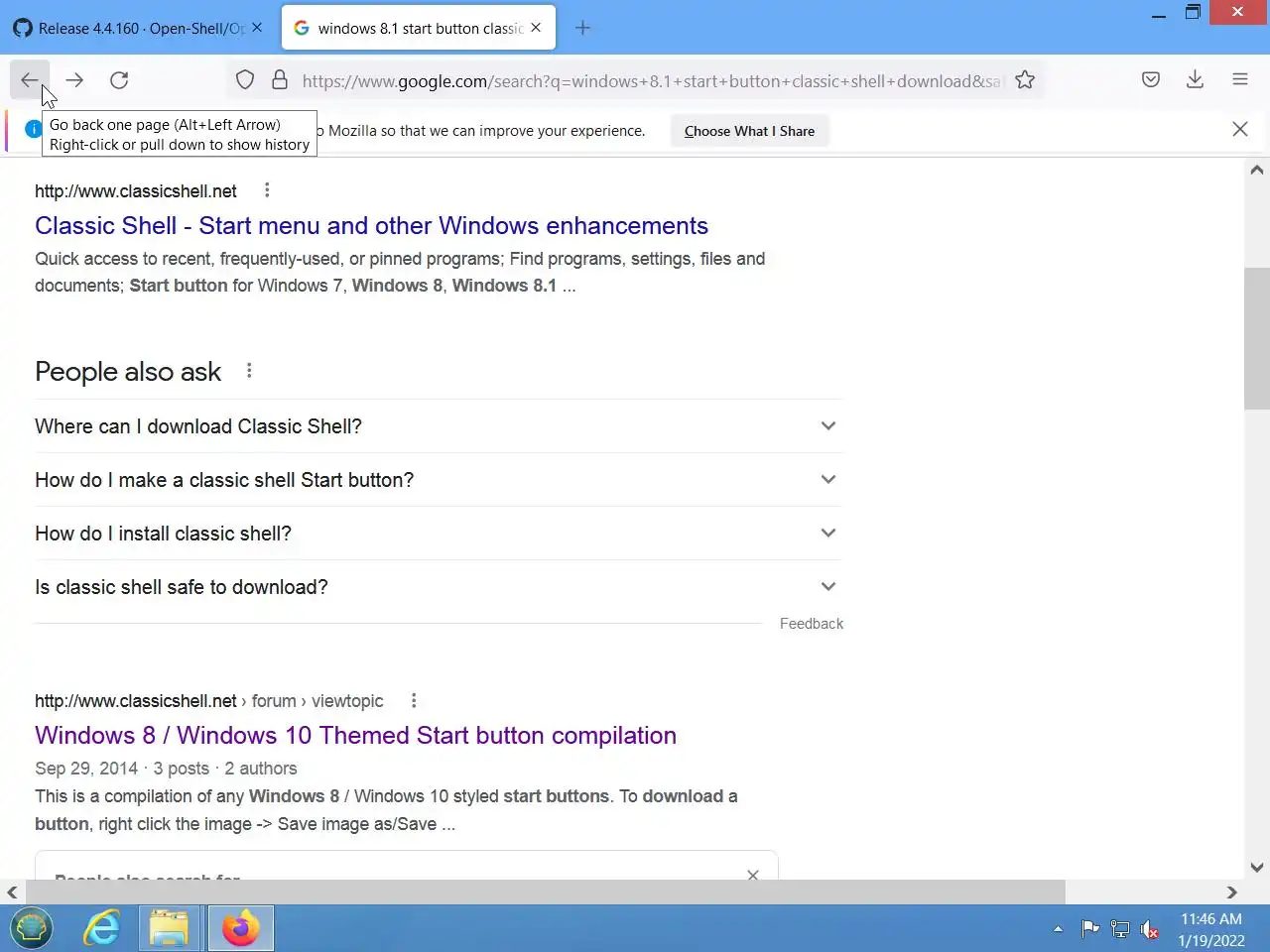Open Save to Pocket icon
Image resolution: width=1270 pixels, height=952 pixels.
pos(1151,80)
